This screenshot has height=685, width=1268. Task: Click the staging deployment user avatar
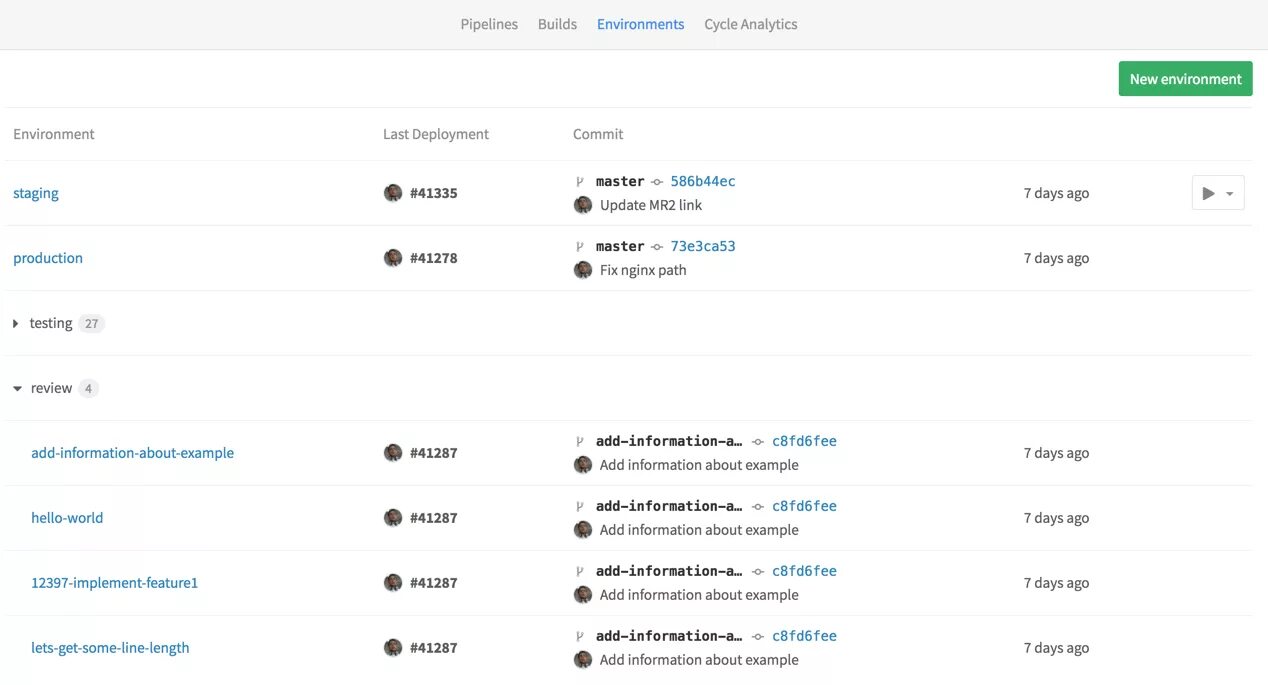(x=393, y=193)
